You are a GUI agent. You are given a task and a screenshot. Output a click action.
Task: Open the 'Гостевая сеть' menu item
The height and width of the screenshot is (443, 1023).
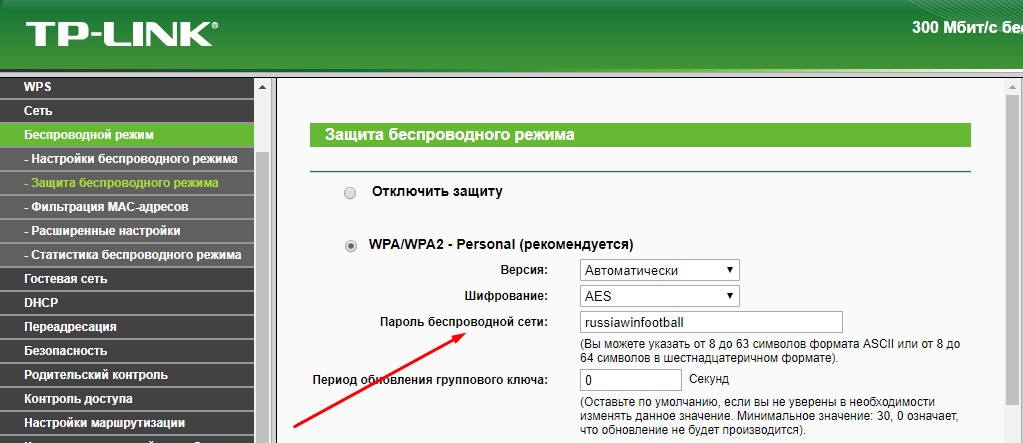pyautogui.click(x=66, y=279)
